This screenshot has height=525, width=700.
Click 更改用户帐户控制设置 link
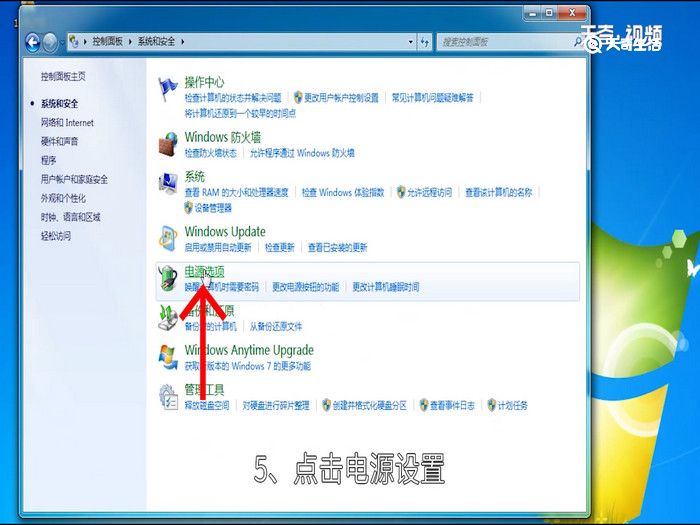341,97
